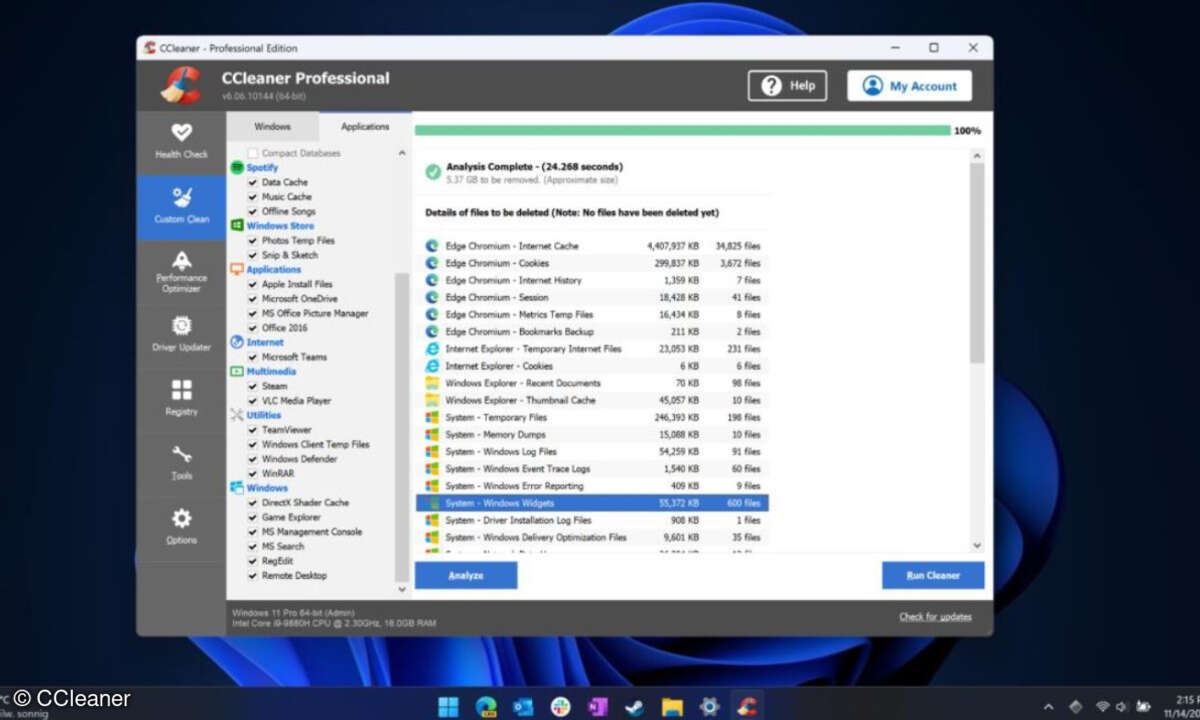Uncheck the Offline Songs option
This screenshot has width=1200, height=720.
(252, 212)
